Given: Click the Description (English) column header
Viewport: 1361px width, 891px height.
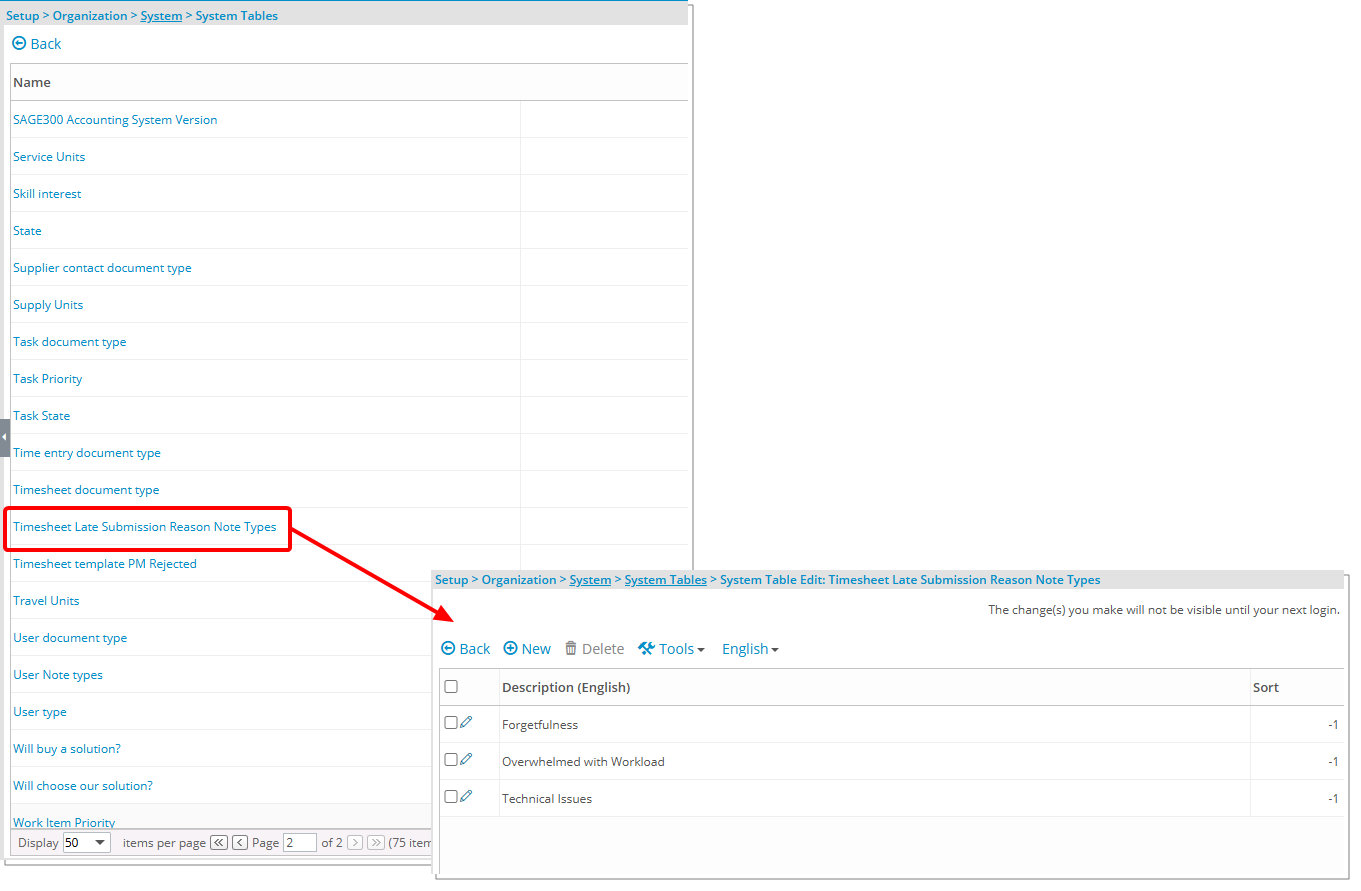Looking at the screenshot, I should tap(566, 687).
